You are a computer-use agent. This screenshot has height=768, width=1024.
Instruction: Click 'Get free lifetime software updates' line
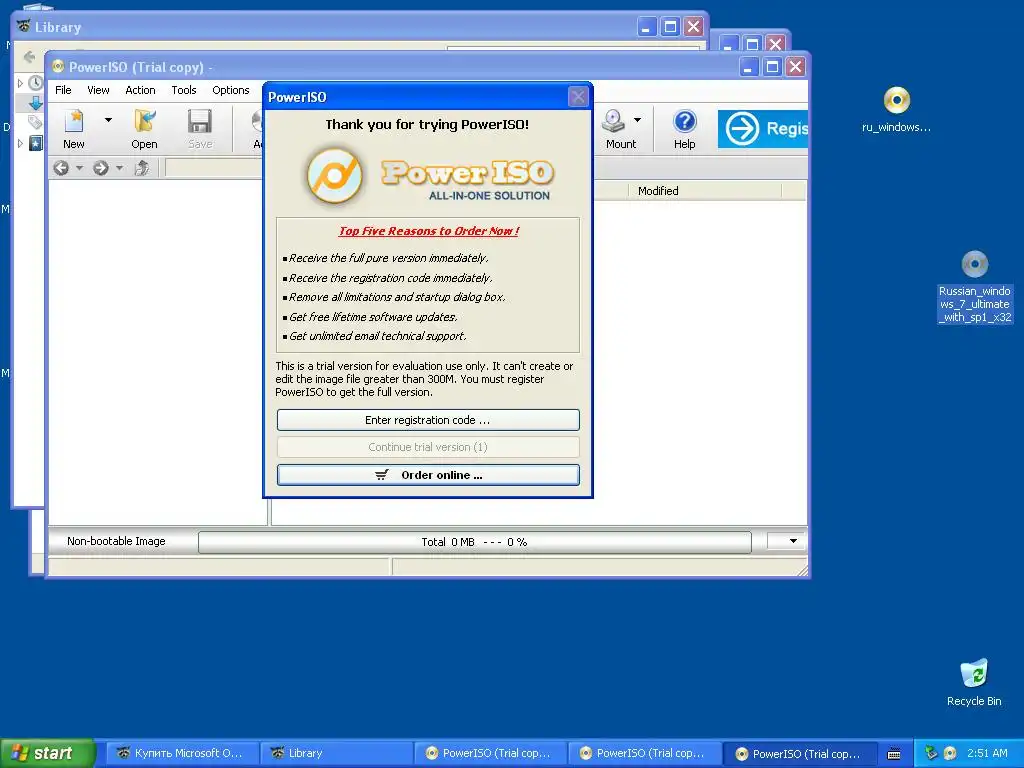click(372, 317)
